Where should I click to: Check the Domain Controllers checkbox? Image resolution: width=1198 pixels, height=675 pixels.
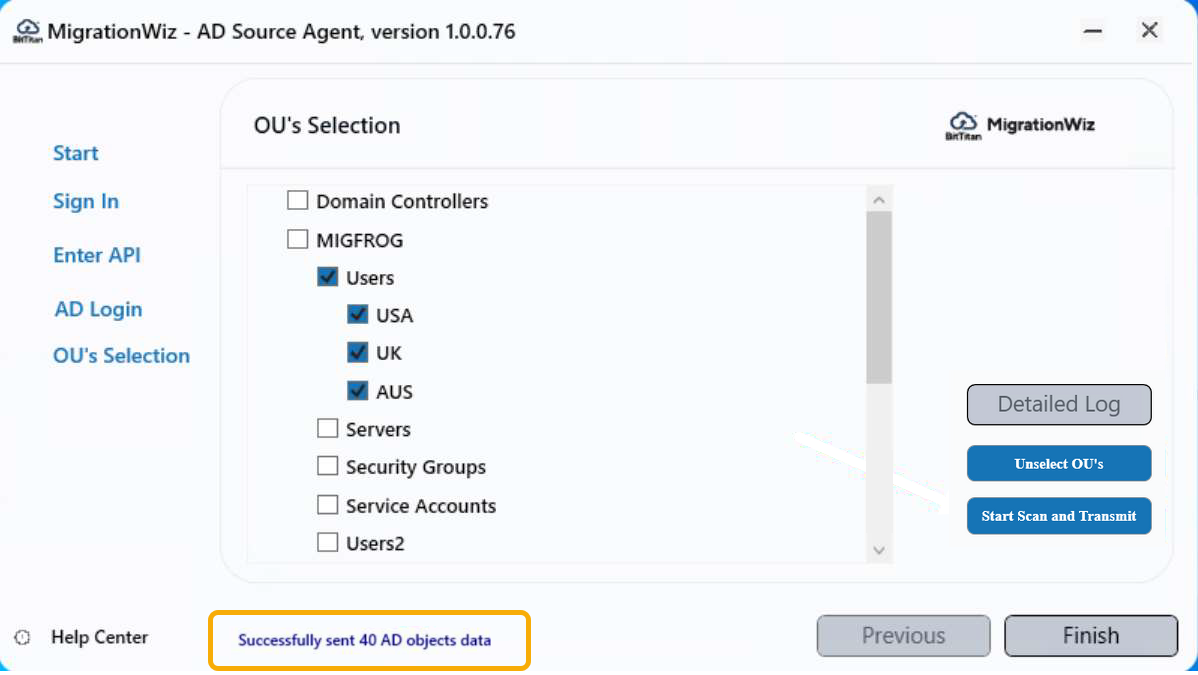click(x=297, y=200)
